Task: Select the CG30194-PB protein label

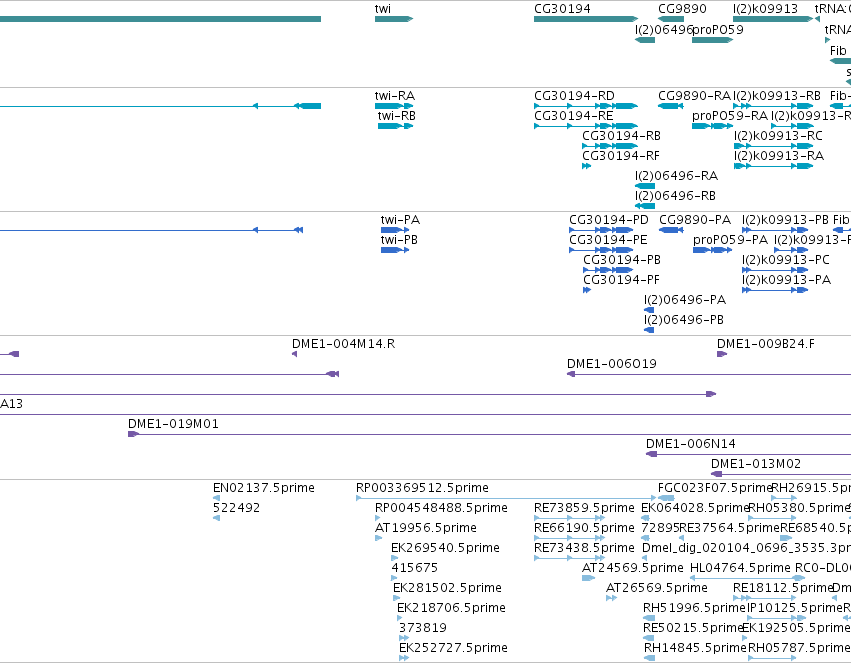Action: [x=622, y=260]
